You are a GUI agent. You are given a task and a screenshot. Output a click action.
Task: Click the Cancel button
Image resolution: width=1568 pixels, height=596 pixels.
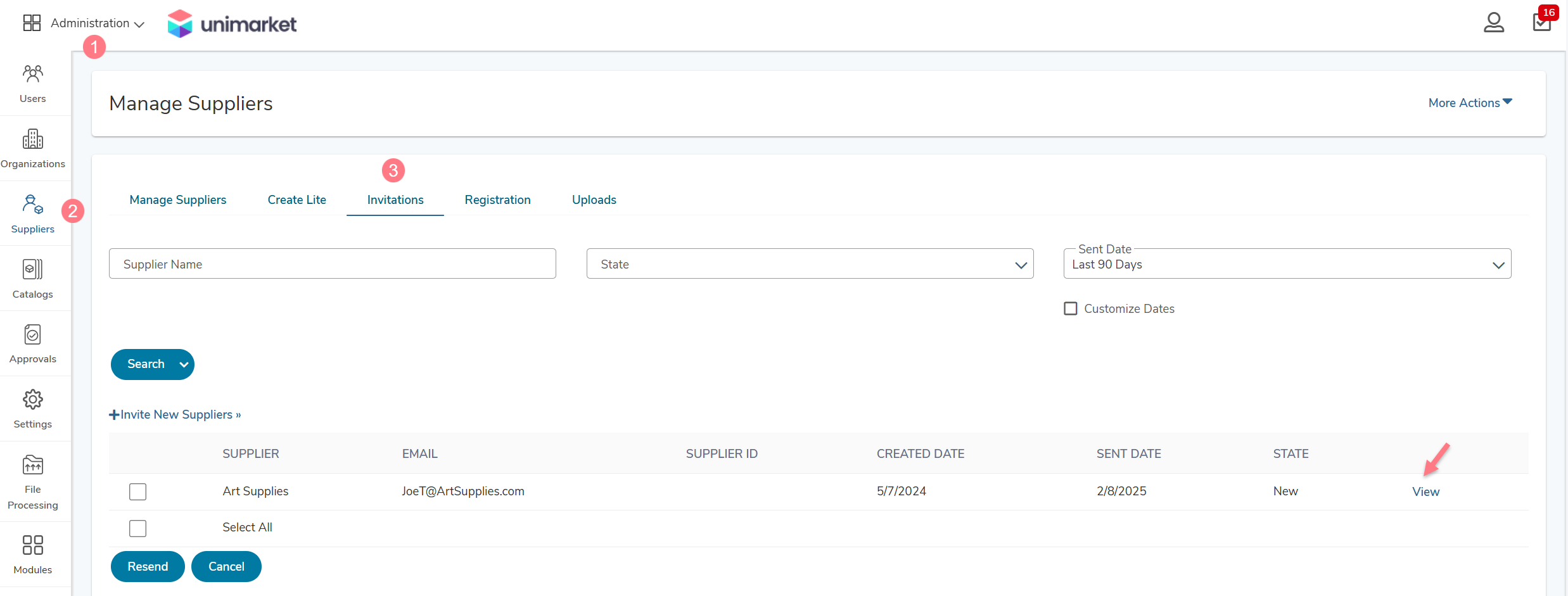pyautogui.click(x=226, y=566)
